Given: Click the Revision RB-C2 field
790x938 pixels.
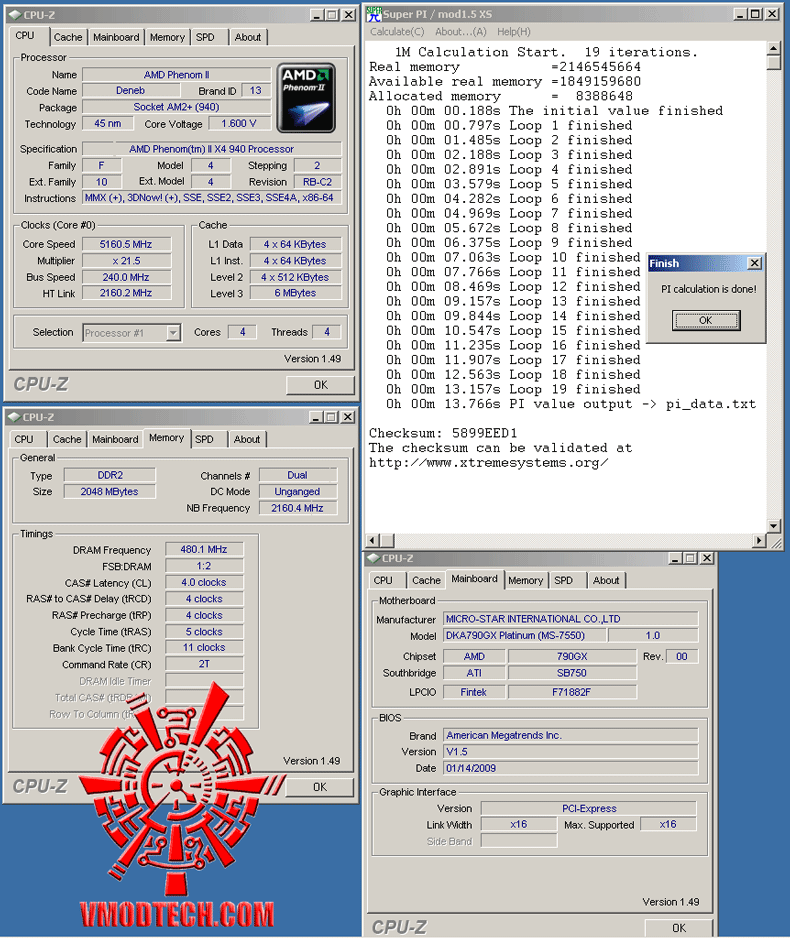Looking at the screenshot, I should [x=317, y=182].
